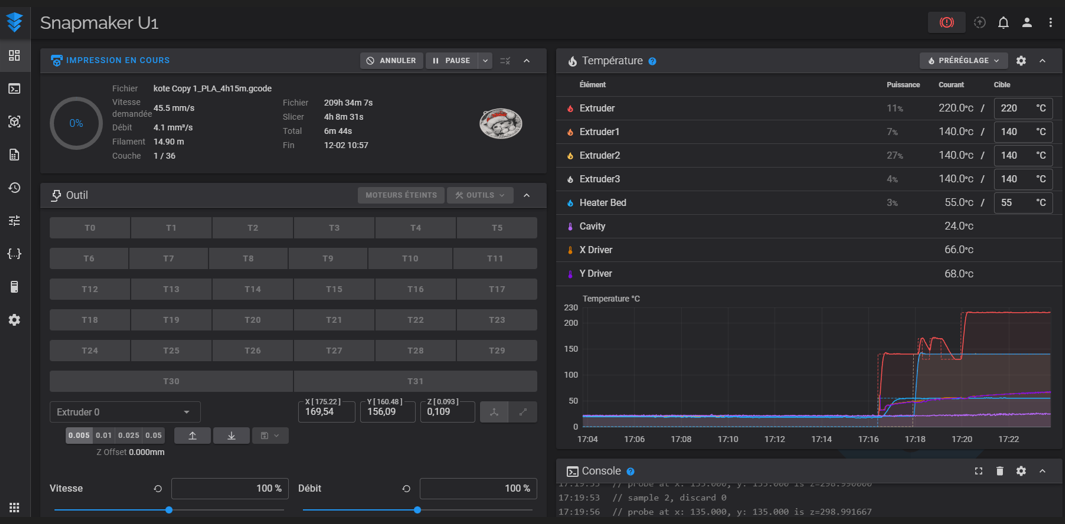
Task: Open the config files braces icon
Action: click(14, 254)
